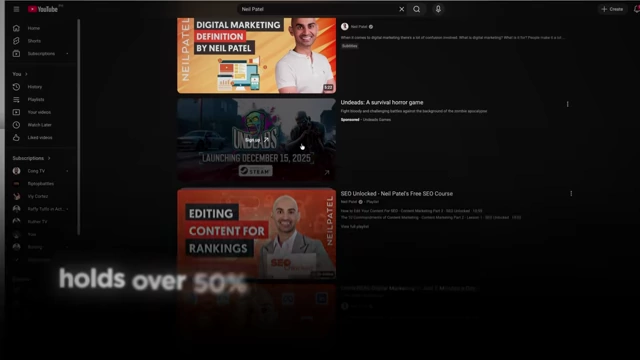The image size is (640, 360).
Task: Click the sidebar scrollbar
Action: 78,127
